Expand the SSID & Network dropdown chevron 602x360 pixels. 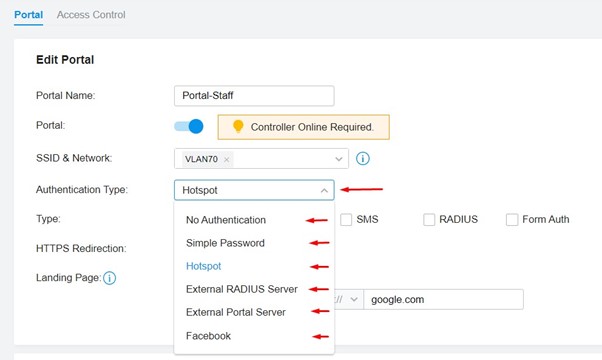click(x=338, y=159)
